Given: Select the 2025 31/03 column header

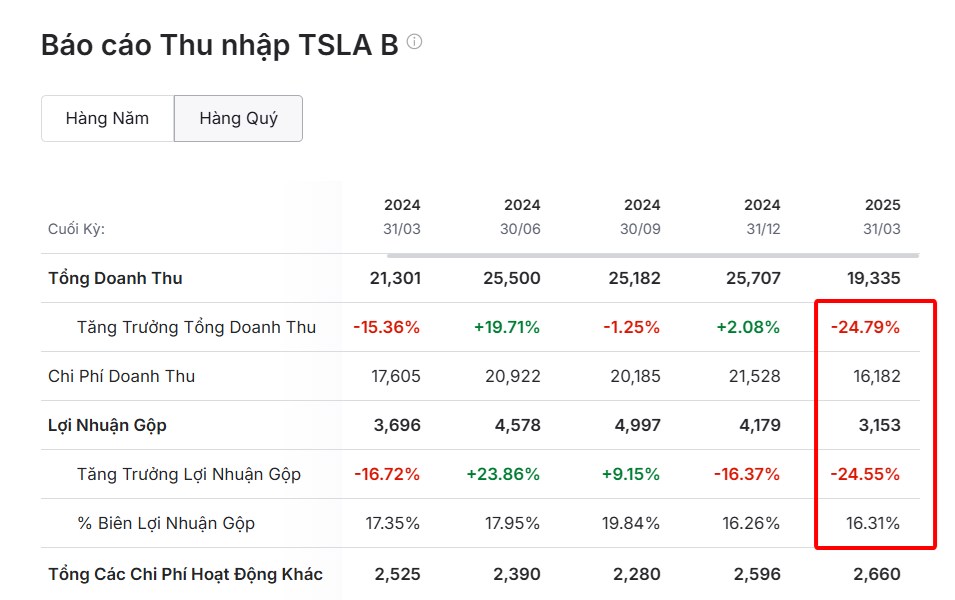Looking at the screenshot, I should point(882,216).
